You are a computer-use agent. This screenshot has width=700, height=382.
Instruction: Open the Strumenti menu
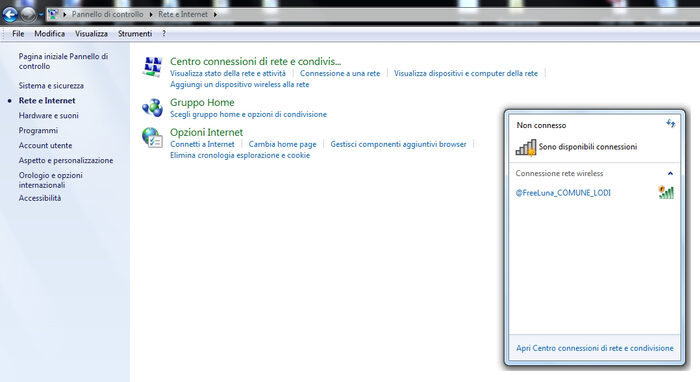[x=135, y=33]
